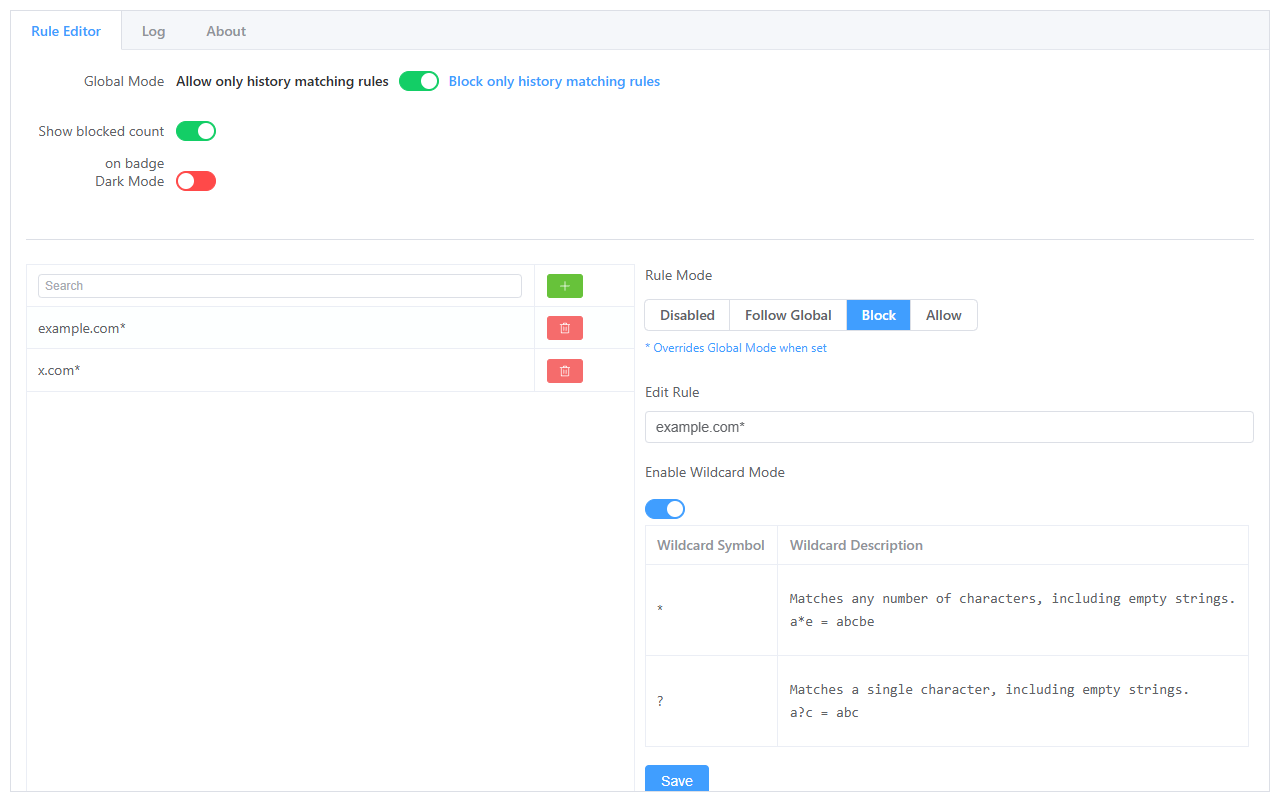Click the 'Wildcard Symbol' column header
Image resolution: width=1280 pixels, height=800 pixels.
point(711,545)
